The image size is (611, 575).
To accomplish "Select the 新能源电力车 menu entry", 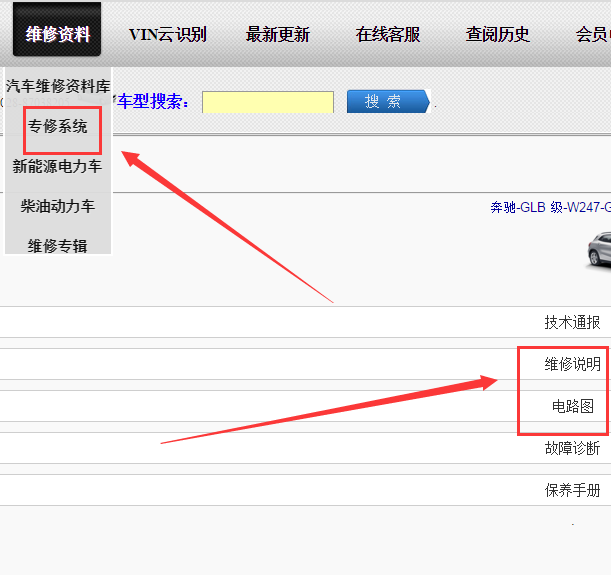I will pos(58,166).
